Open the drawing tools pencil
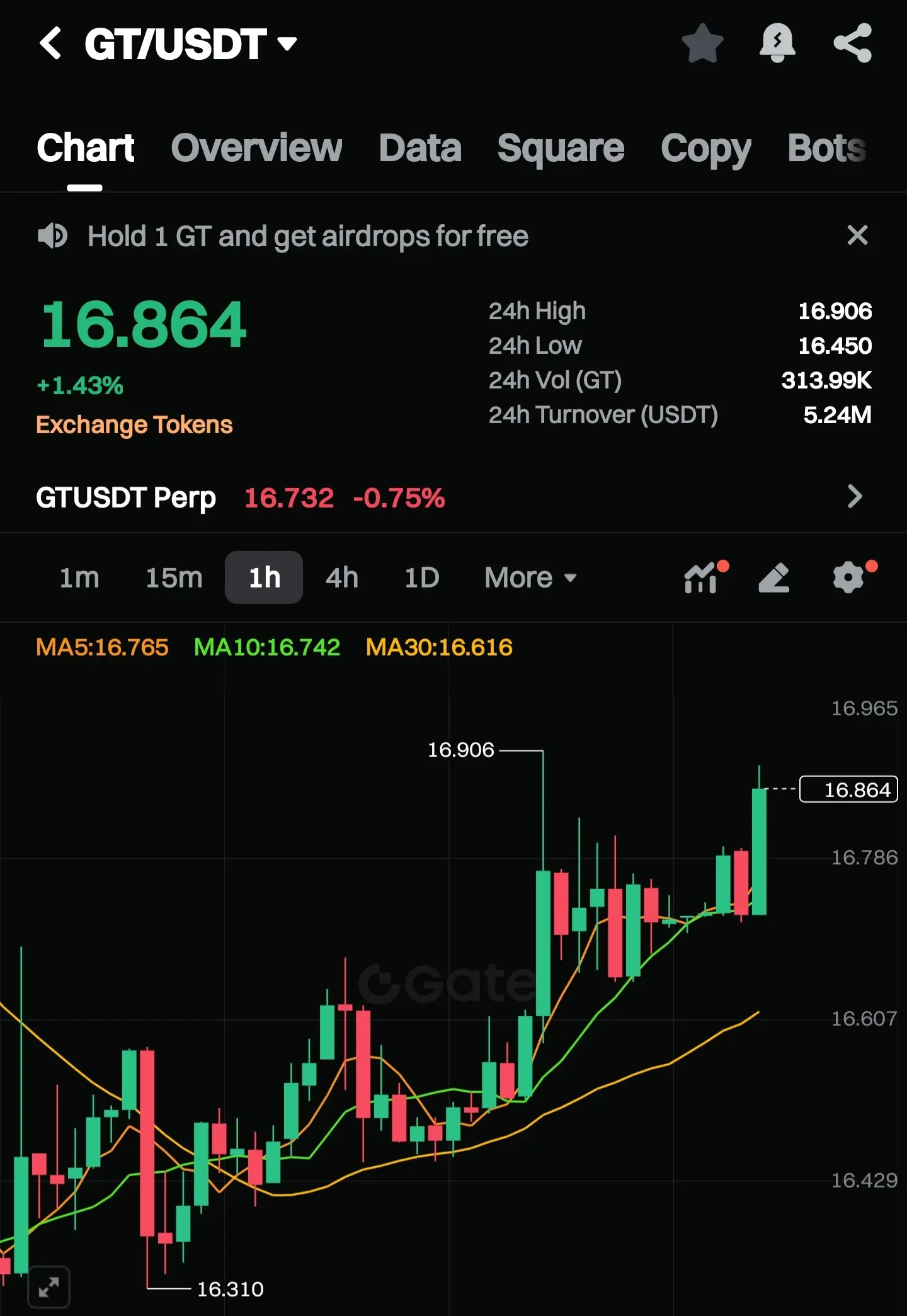This screenshot has height=1316, width=907. click(774, 577)
